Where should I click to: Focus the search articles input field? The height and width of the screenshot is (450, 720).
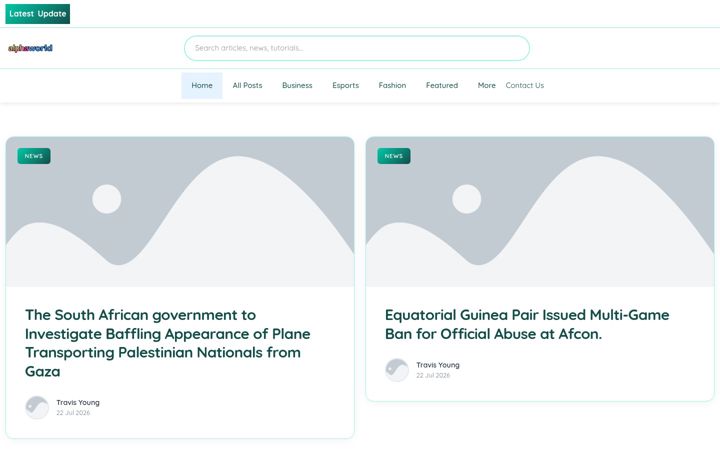(x=357, y=48)
